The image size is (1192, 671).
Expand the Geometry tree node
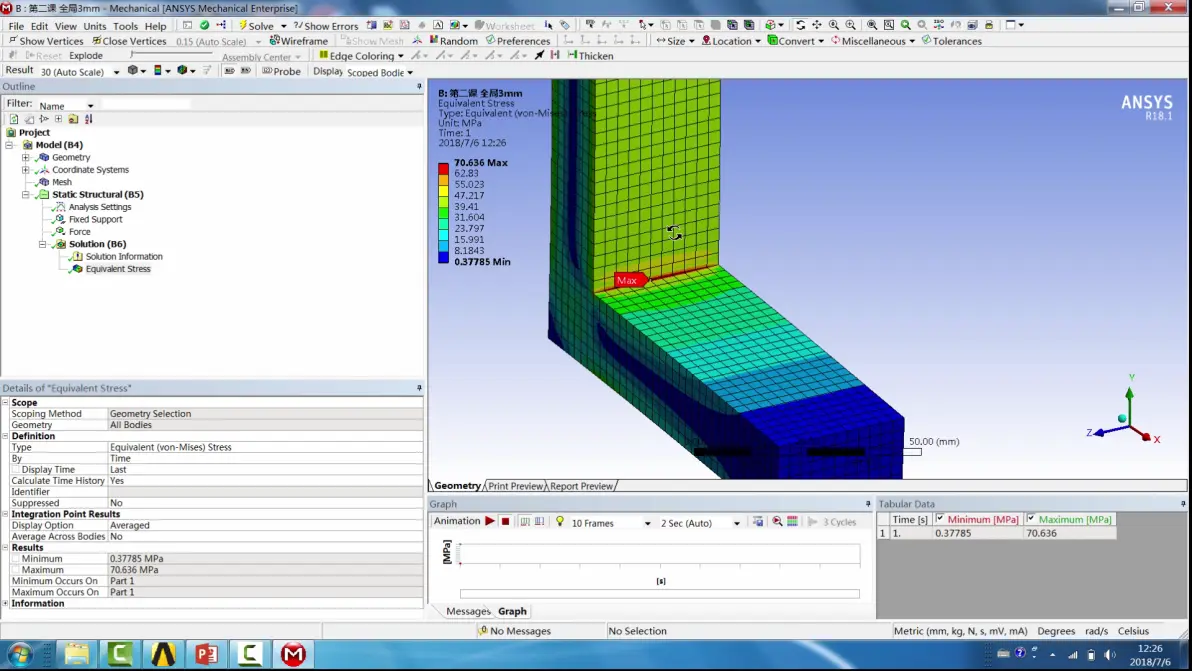pos(26,157)
